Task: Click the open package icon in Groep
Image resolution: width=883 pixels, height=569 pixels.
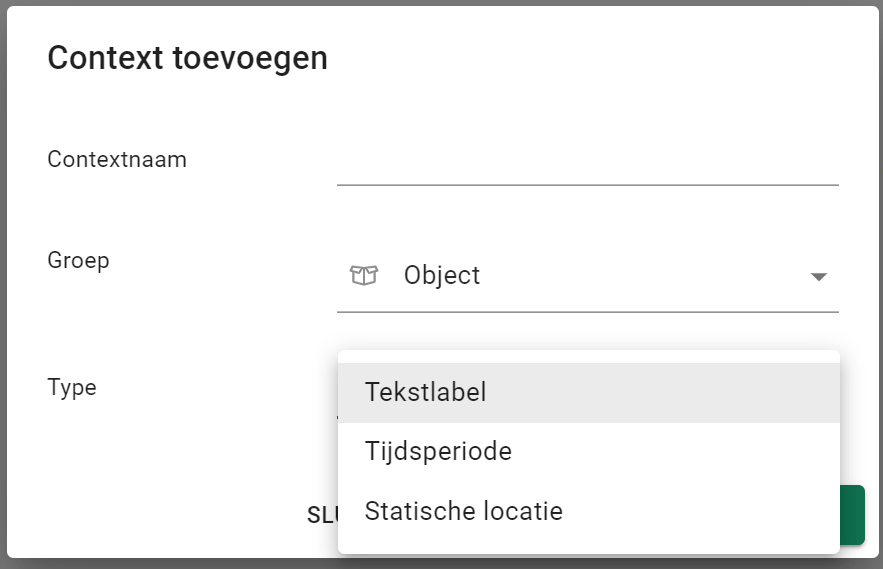Action: pos(363,275)
